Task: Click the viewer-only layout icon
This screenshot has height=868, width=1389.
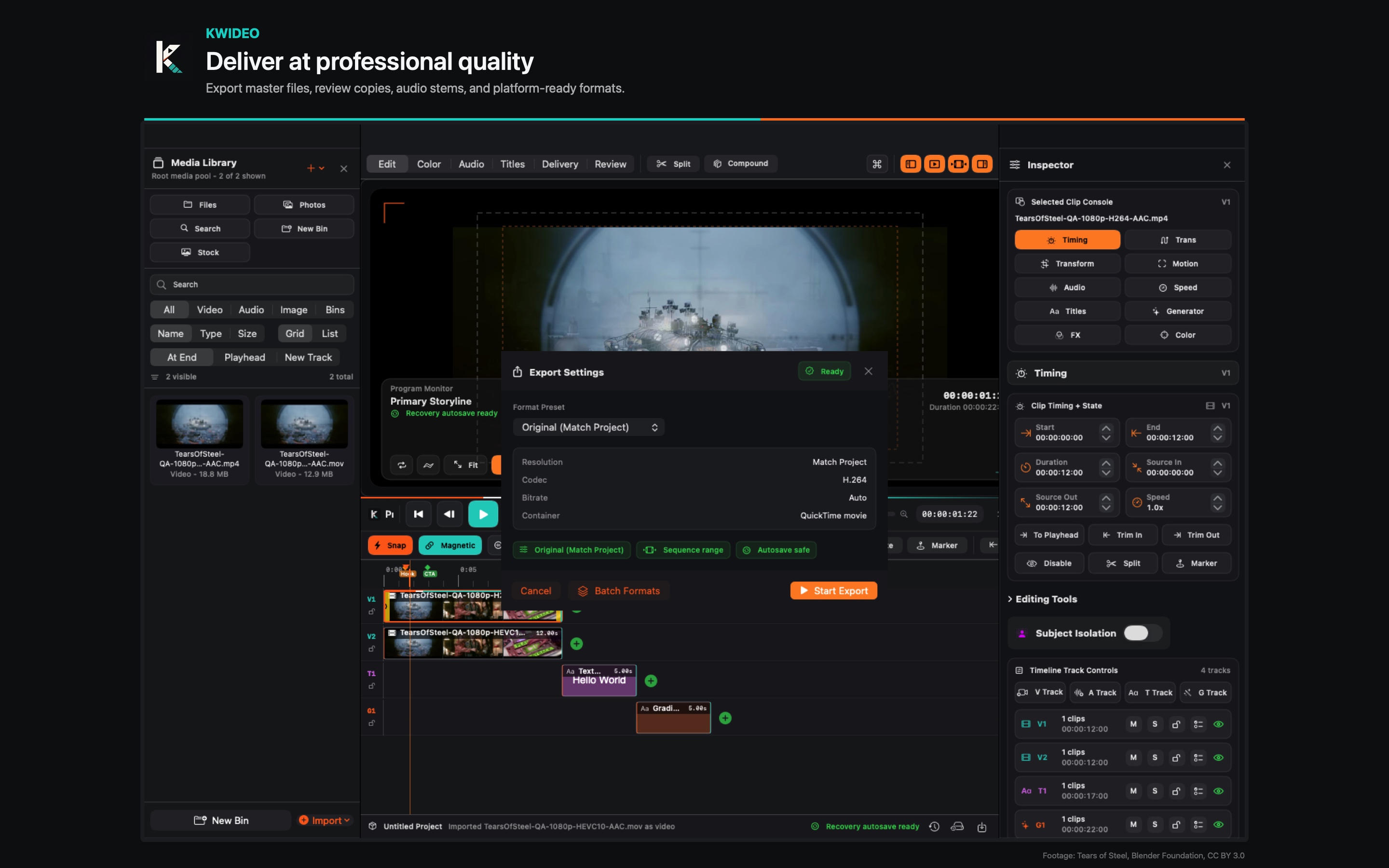Action: [934, 164]
